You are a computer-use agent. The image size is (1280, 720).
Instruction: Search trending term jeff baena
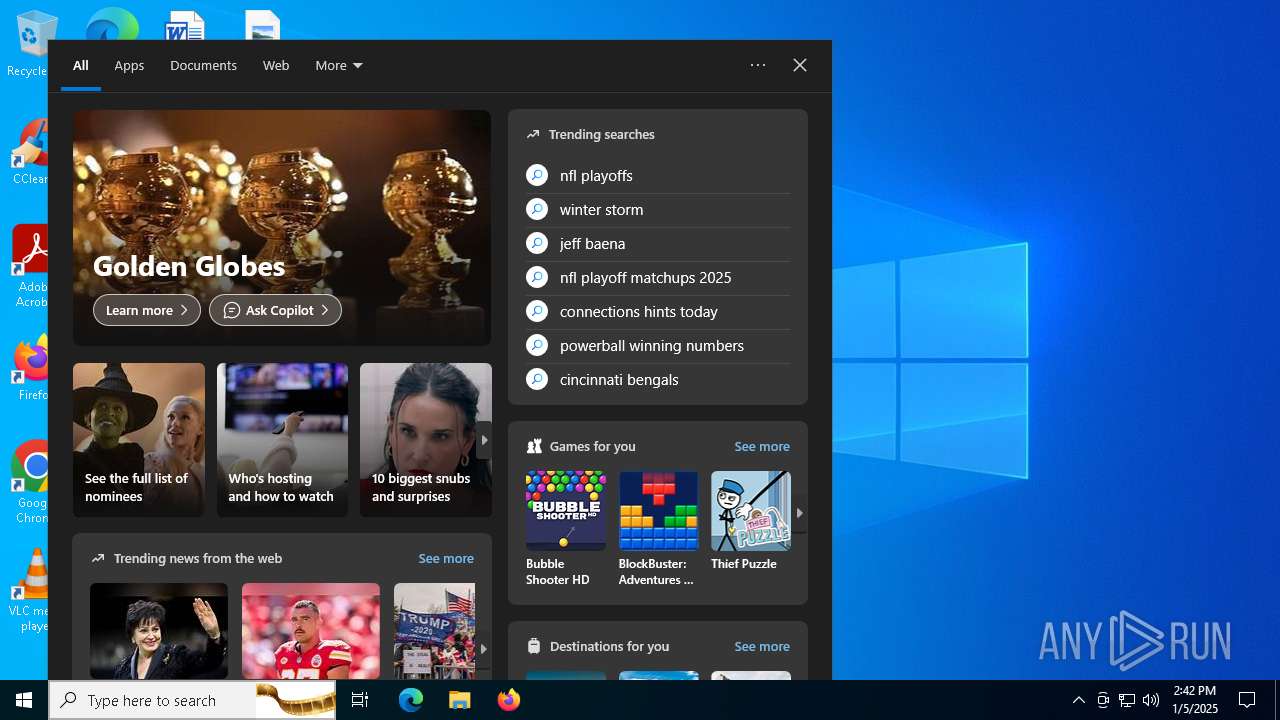point(592,243)
